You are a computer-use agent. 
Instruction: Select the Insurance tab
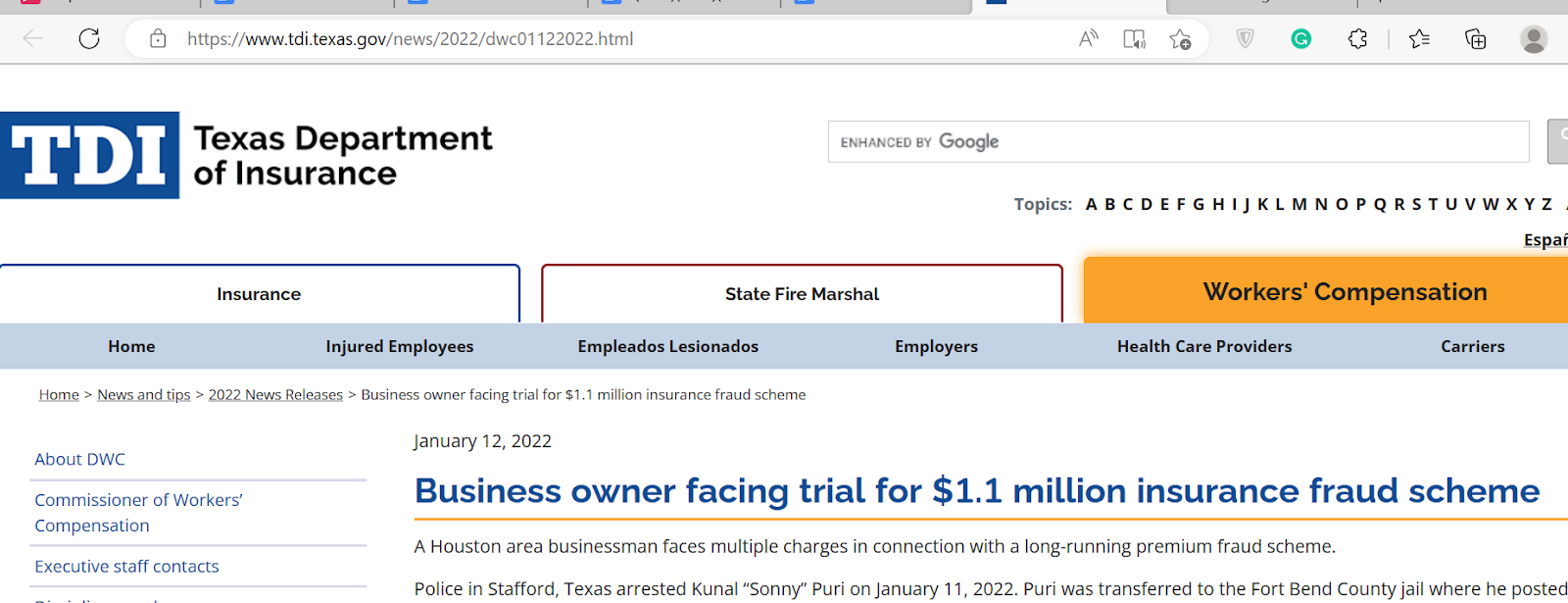click(259, 294)
